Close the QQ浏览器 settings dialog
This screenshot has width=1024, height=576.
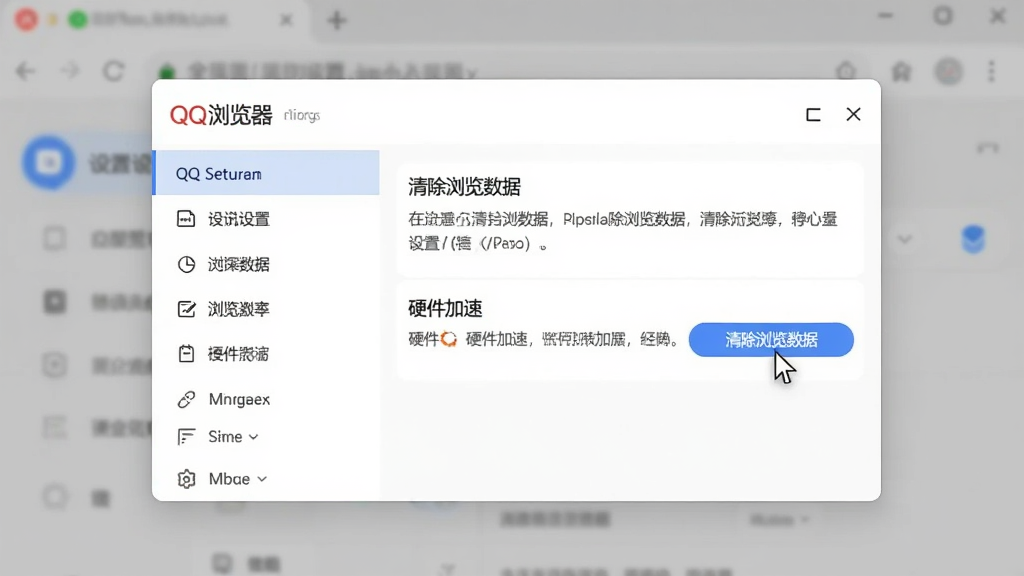[x=853, y=114]
